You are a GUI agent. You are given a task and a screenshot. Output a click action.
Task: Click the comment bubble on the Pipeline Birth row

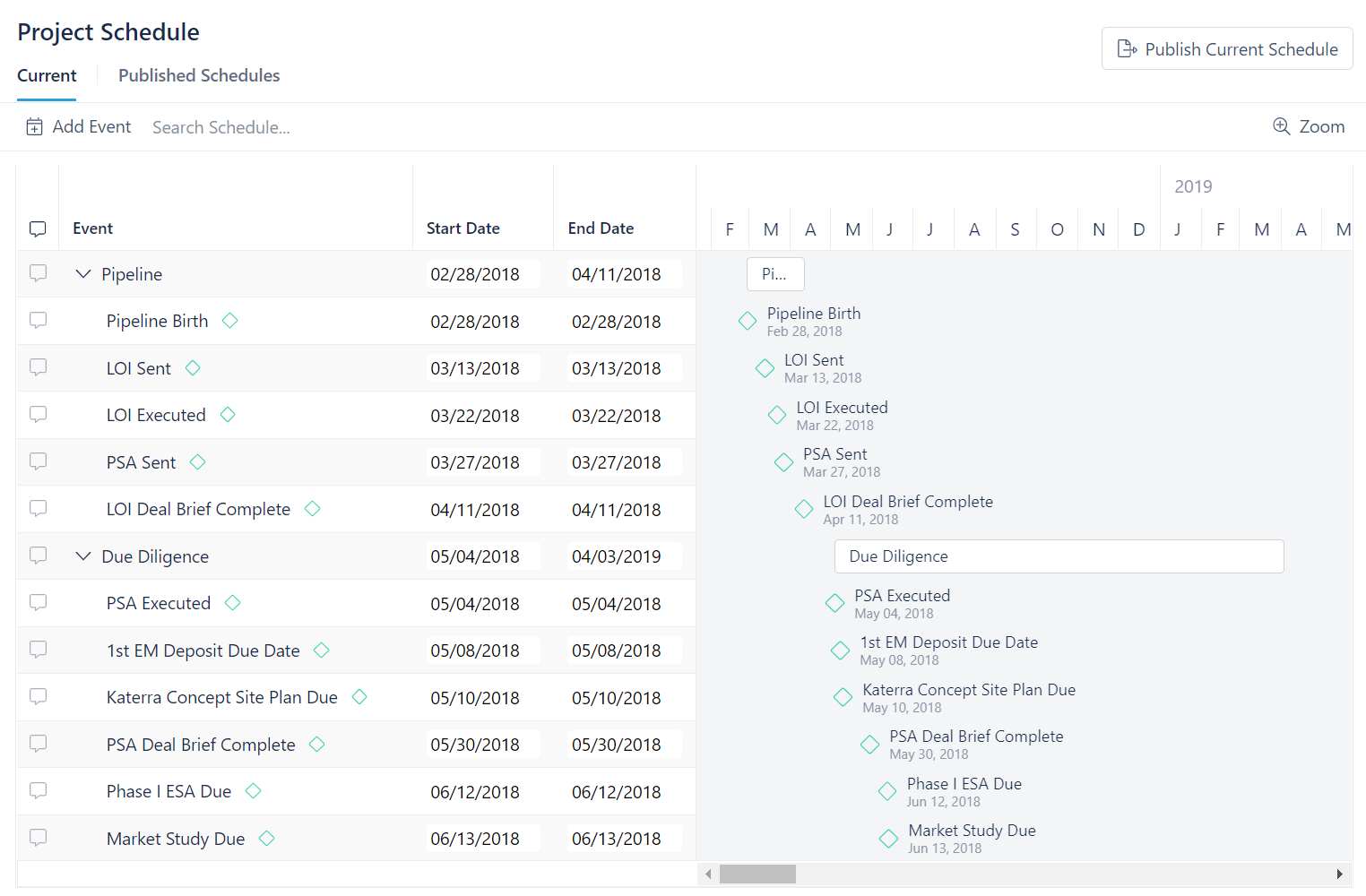tap(38, 321)
